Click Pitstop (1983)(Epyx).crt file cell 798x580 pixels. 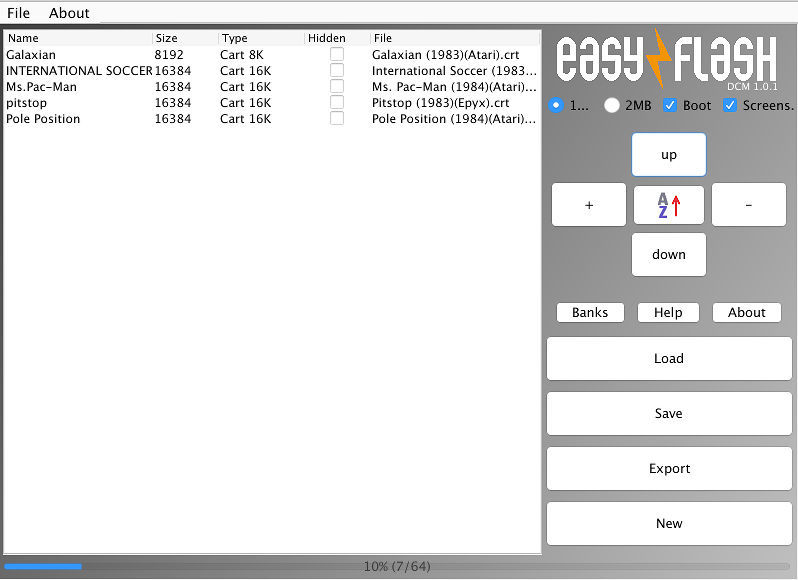coord(440,103)
